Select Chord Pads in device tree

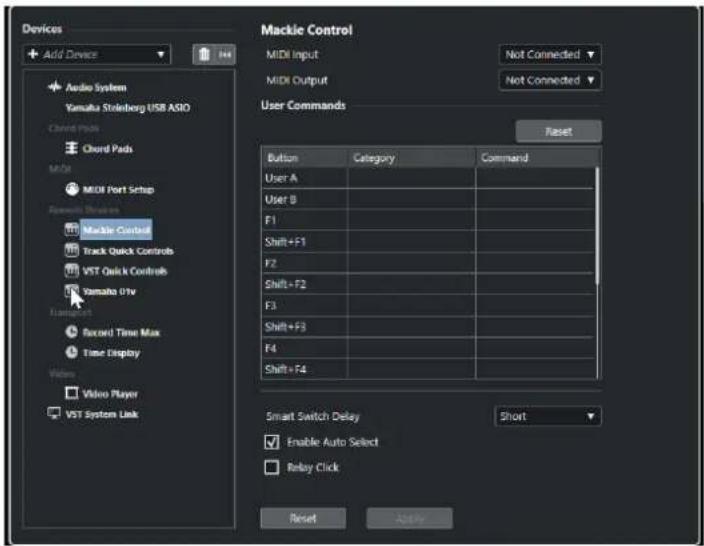(108, 149)
